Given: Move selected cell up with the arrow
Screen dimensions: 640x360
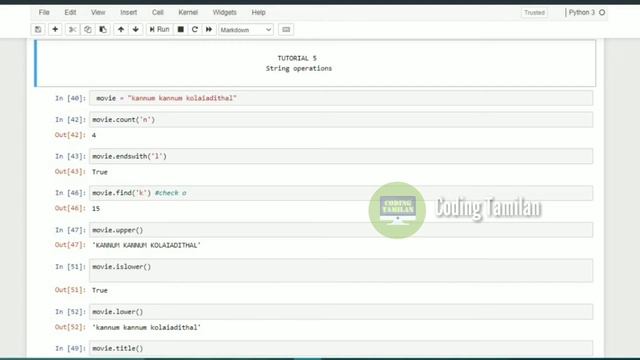Looking at the screenshot, I should pyautogui.click(x=121, y=29).
